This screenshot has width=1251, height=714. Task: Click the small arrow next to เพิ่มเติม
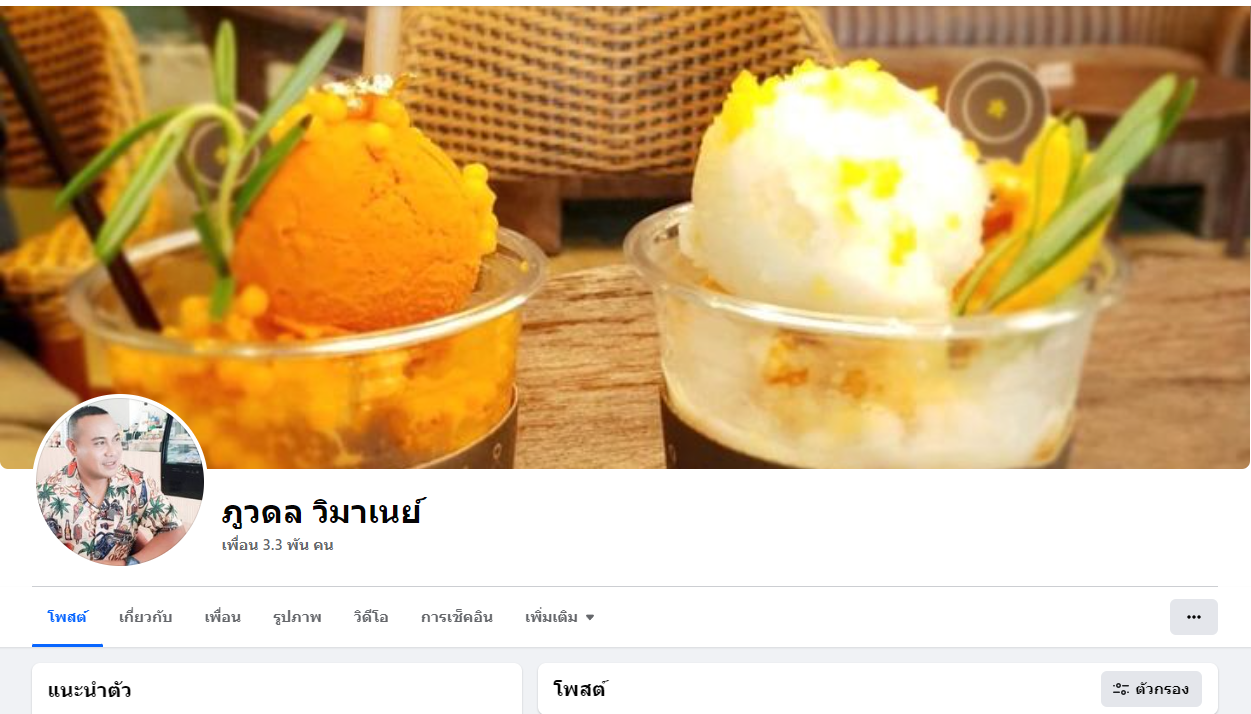pos(590,618)
